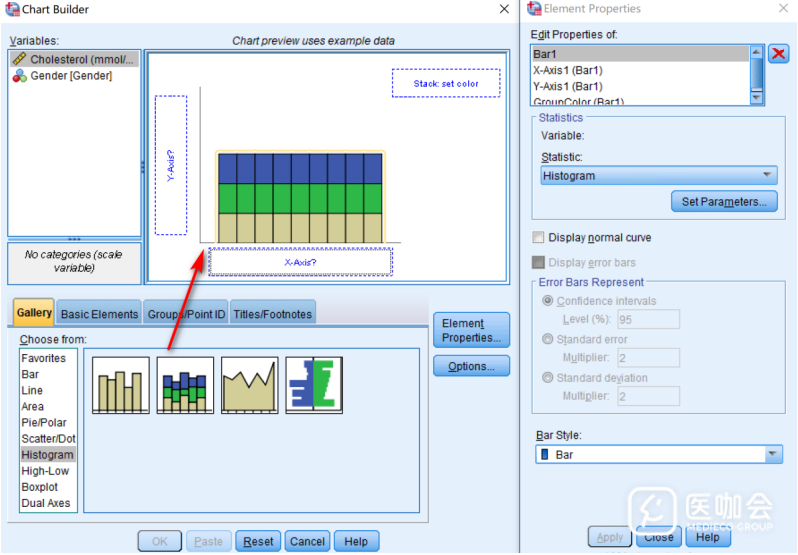Open the Titles/Footnotes tab

pos(272,313)
